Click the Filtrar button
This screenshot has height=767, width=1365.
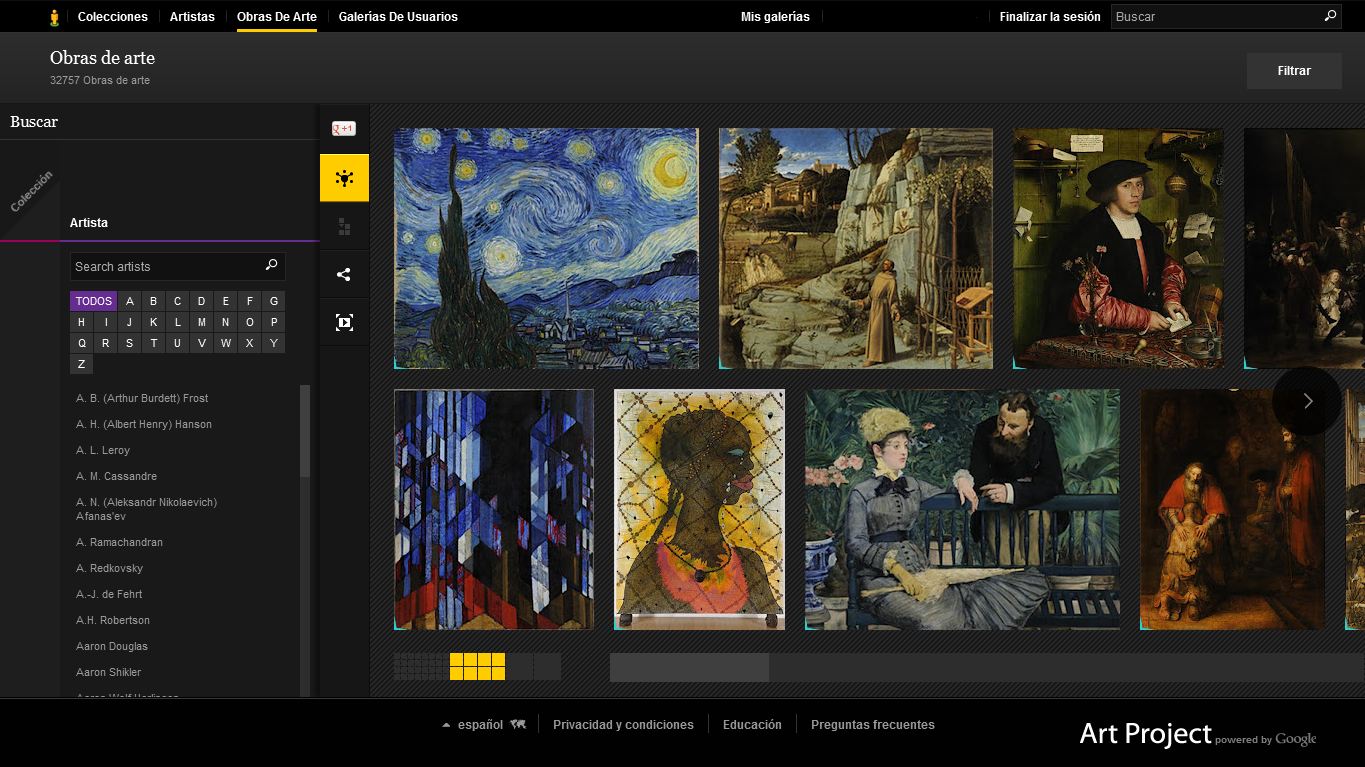[1294, 71]
